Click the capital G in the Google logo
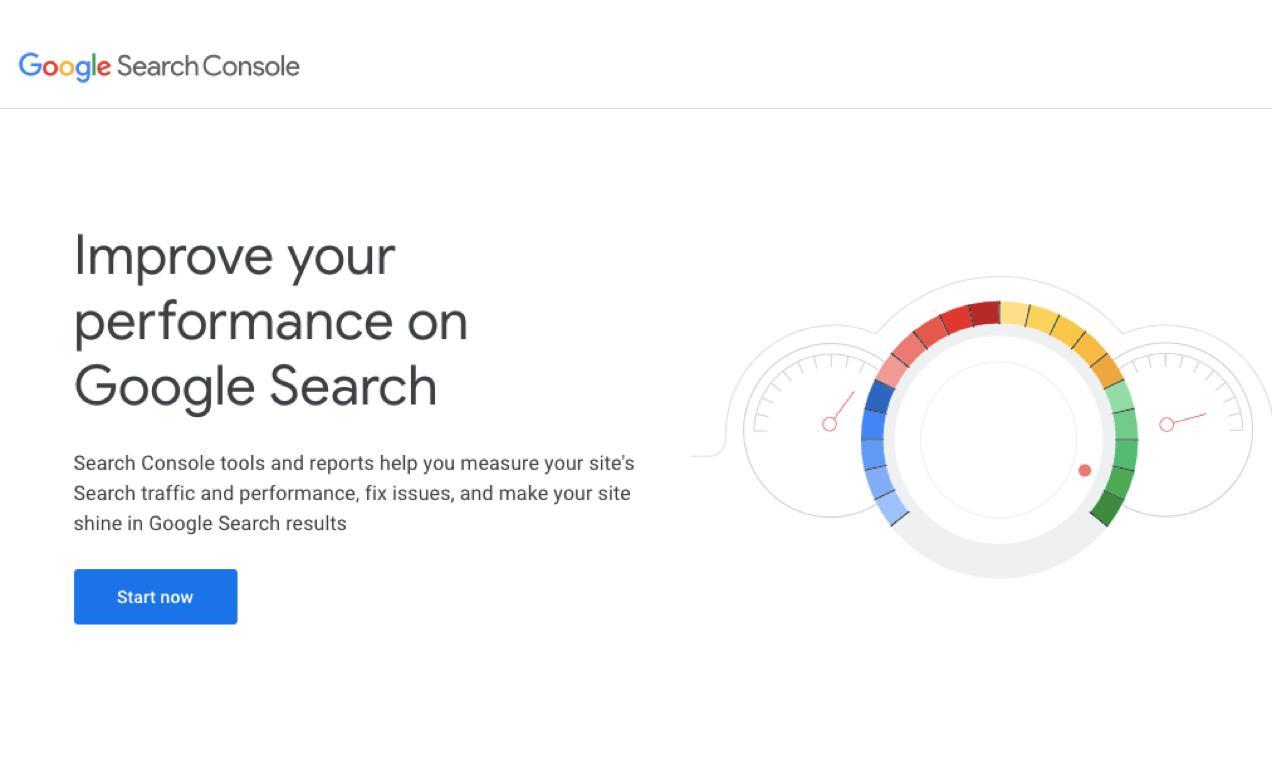This screenshot has width=1272, height=760. [29, 66]
